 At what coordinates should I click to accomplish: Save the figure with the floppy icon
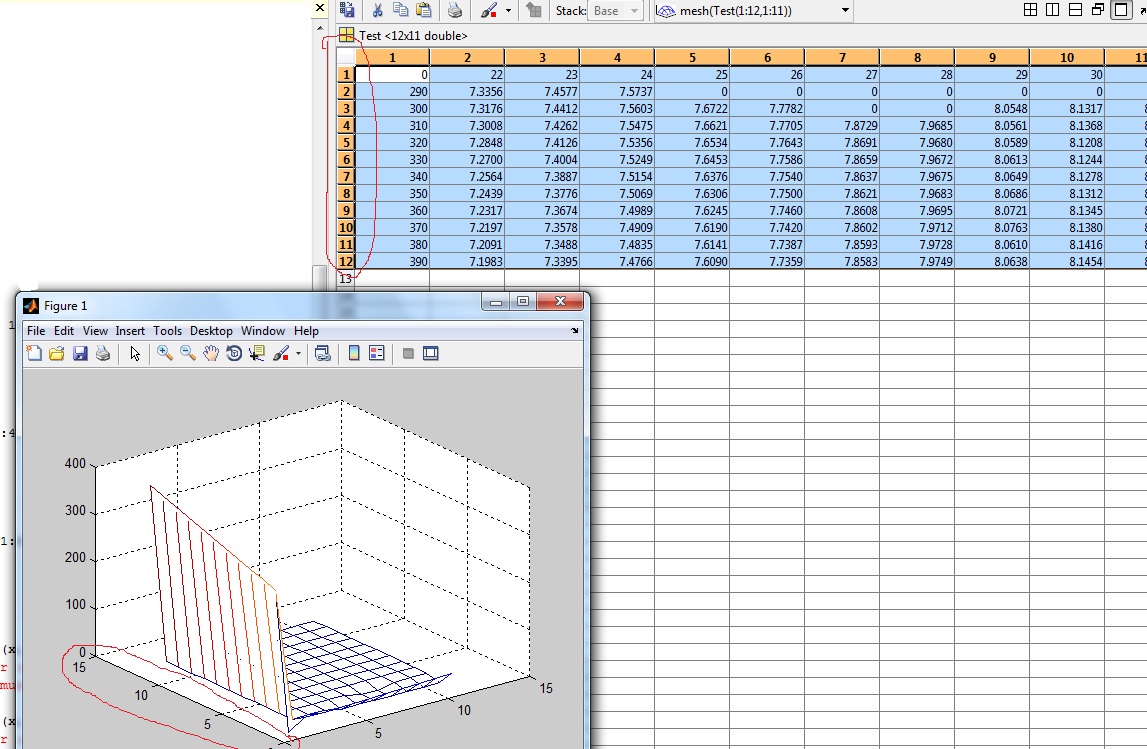80,353
